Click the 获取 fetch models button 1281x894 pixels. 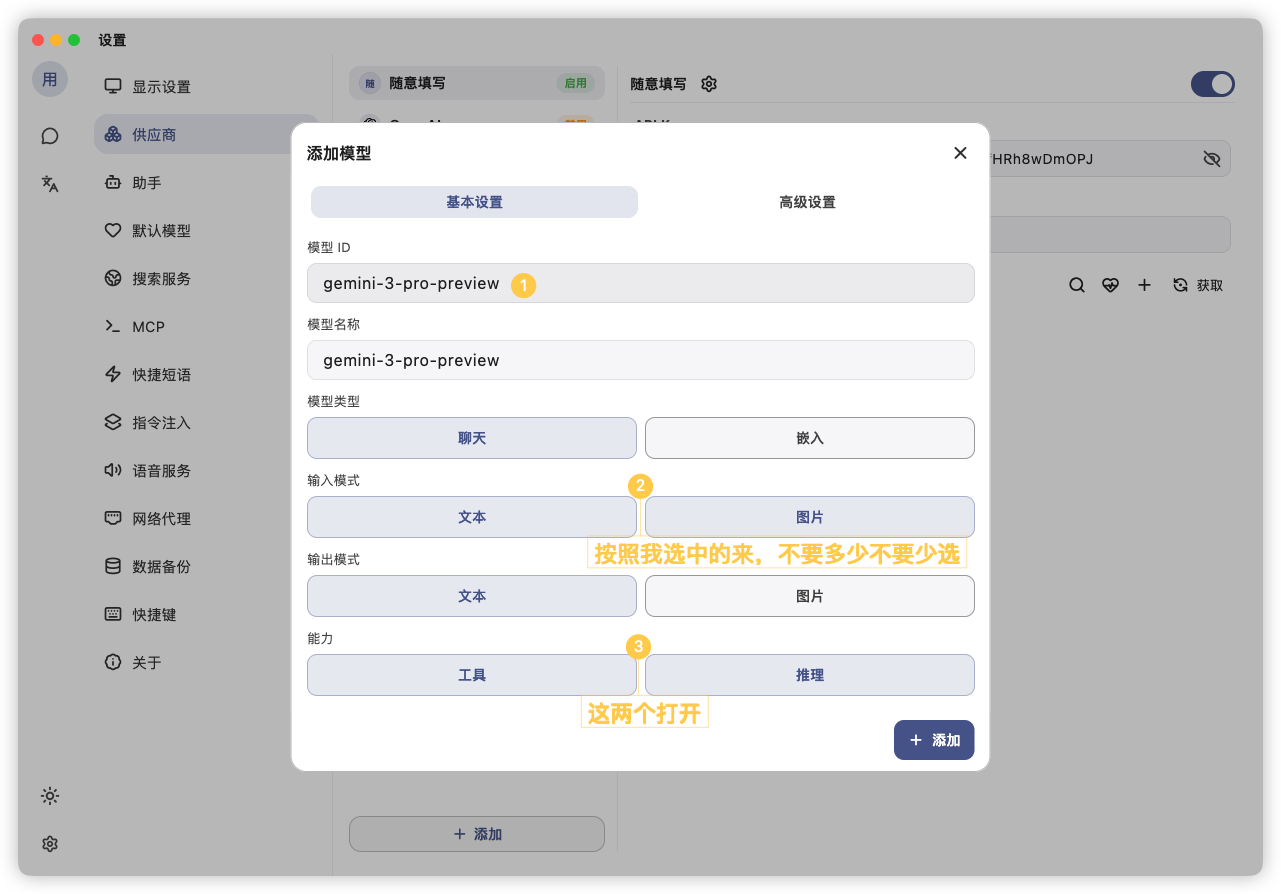tap(1188, 285)
